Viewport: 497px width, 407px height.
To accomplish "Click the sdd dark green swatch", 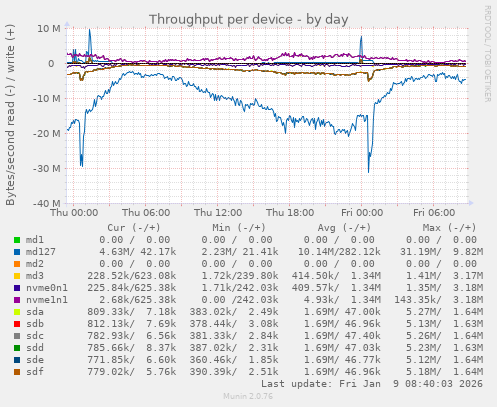I will [x=17, y=348].
